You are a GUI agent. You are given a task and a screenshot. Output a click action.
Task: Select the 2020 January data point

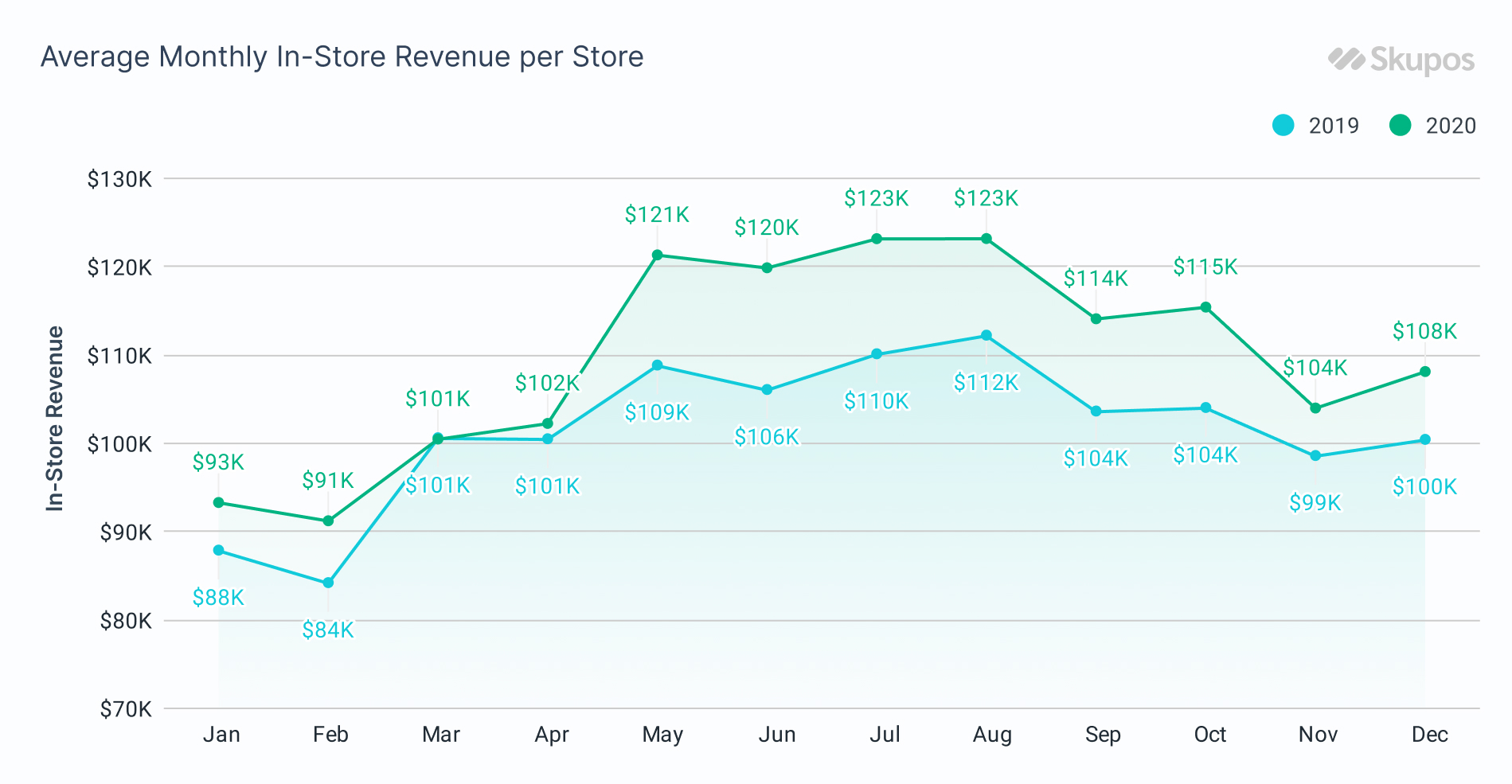click(219, 503)
